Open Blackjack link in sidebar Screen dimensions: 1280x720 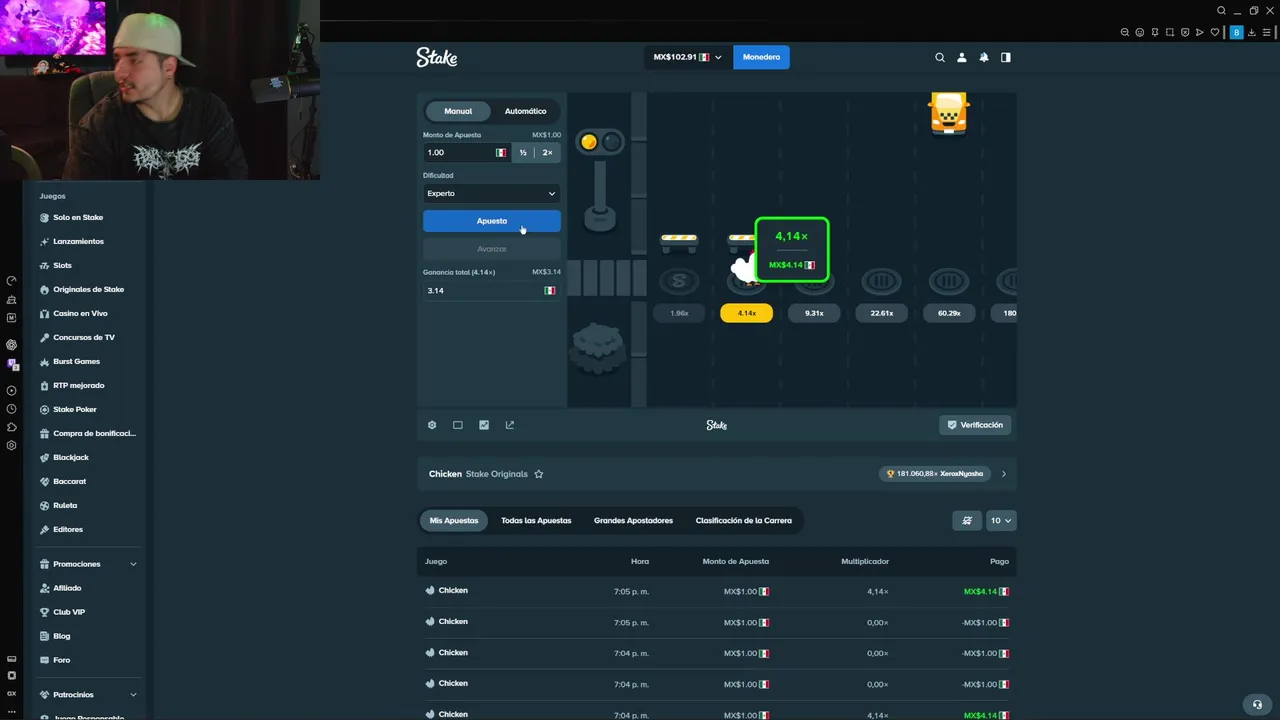point(70,457)
